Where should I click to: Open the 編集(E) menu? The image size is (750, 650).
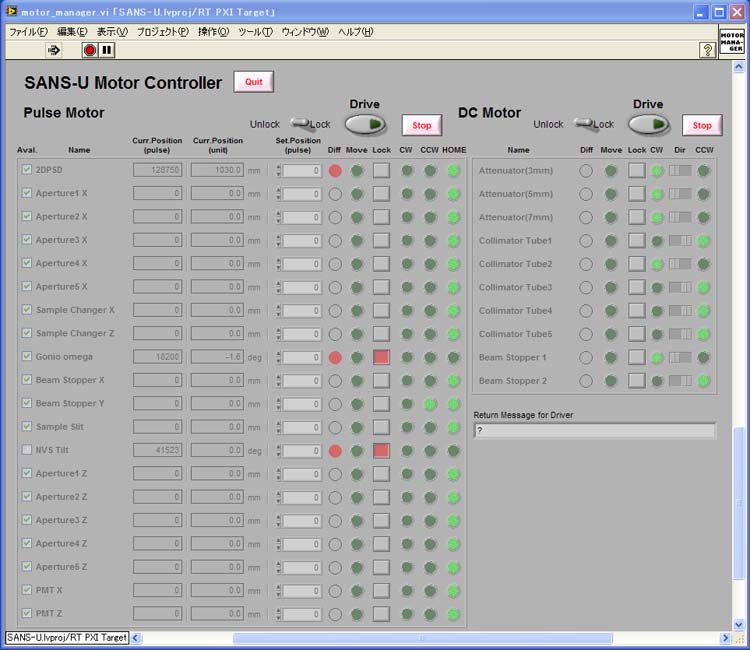(x=72, y=32)
